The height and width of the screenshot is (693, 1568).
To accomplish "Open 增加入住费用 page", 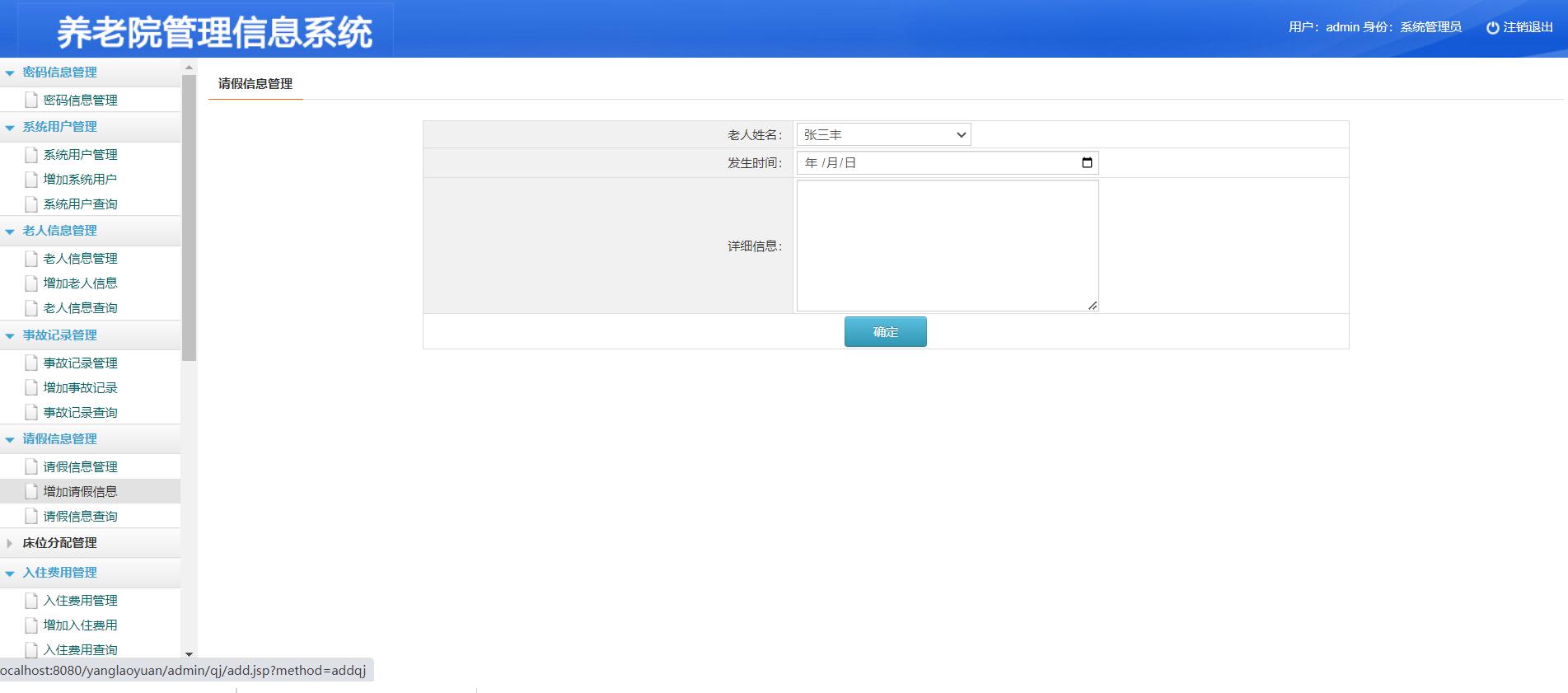I will (x=80, y=625).
